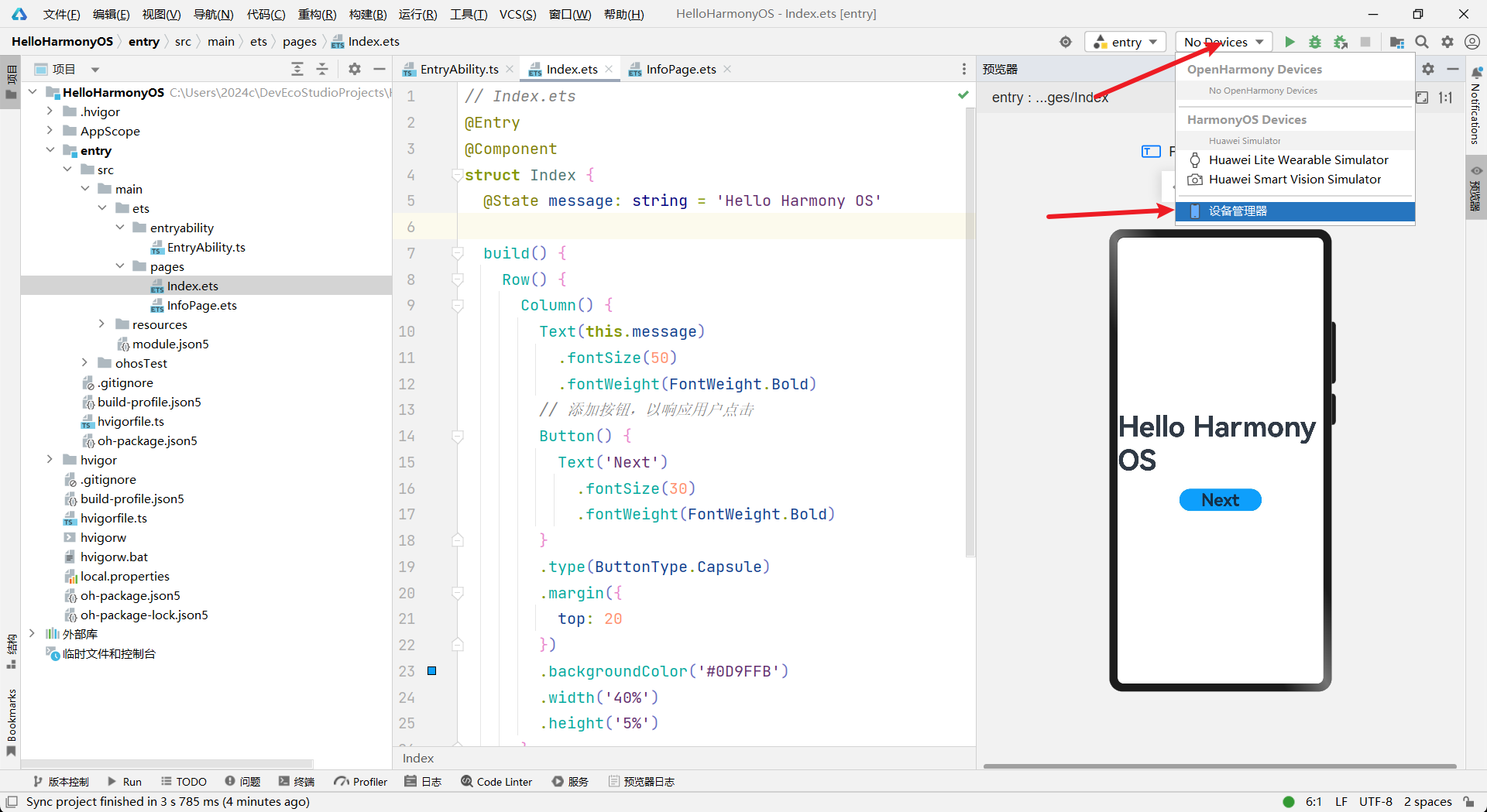The width and height of the screenshot is (1487, 812).
Task: Open the 重构(R) menu
Action: tap(317, 14)
